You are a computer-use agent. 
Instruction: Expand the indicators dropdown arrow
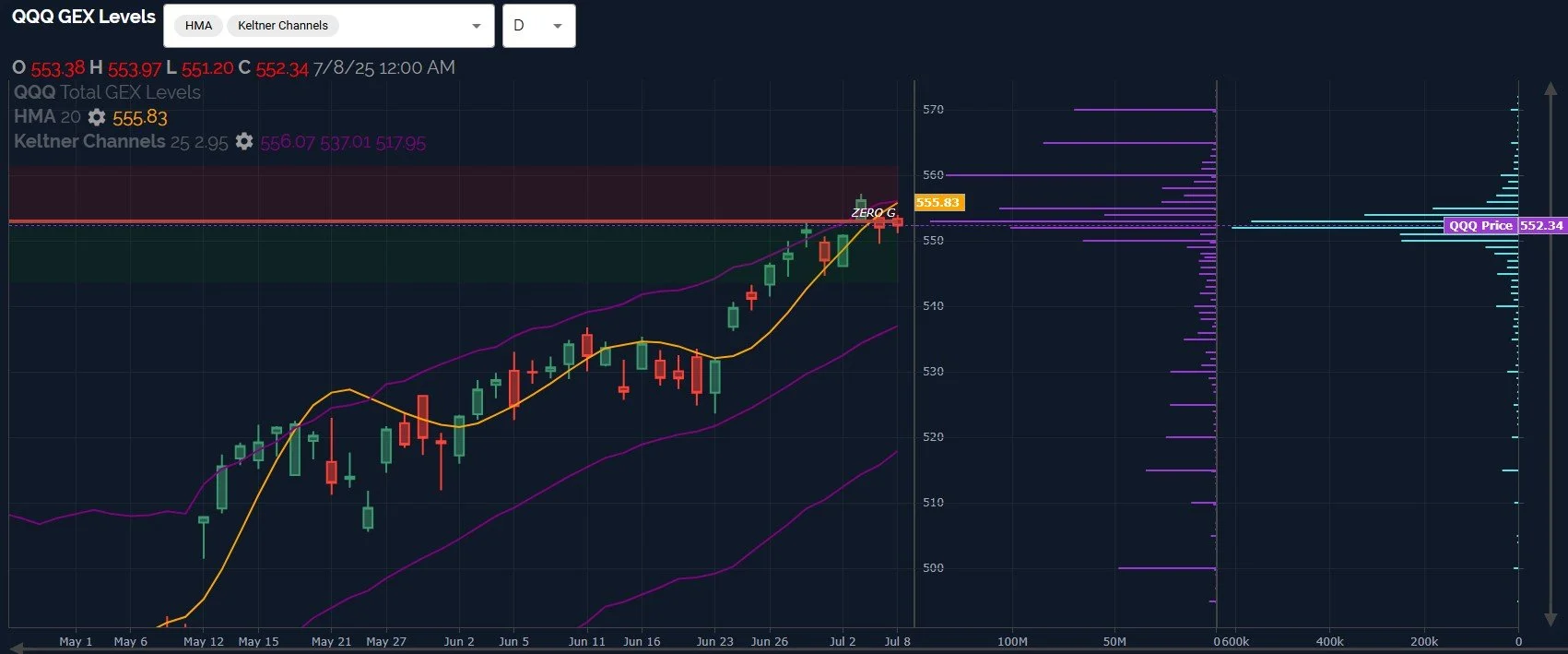pyautogui.click(x=477, y=26)
